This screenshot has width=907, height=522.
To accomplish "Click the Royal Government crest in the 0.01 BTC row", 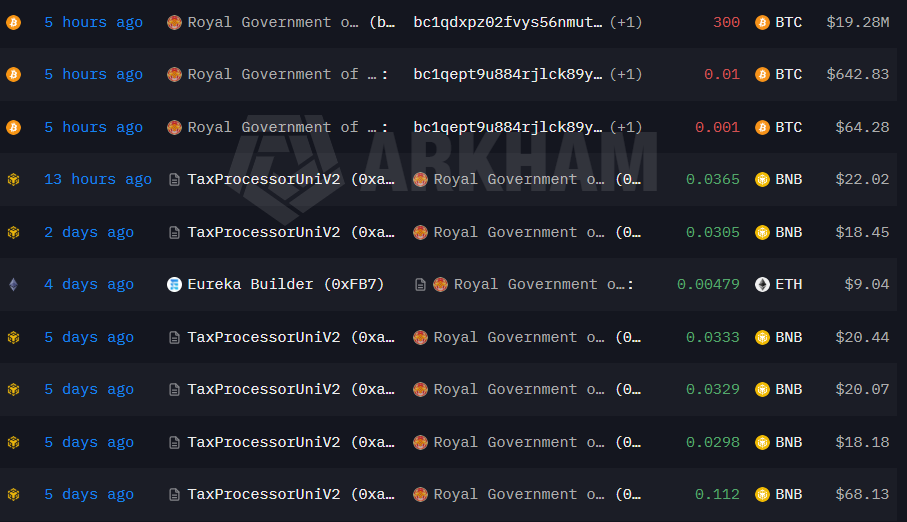I will pyautogui.click(x=174, y=75).
